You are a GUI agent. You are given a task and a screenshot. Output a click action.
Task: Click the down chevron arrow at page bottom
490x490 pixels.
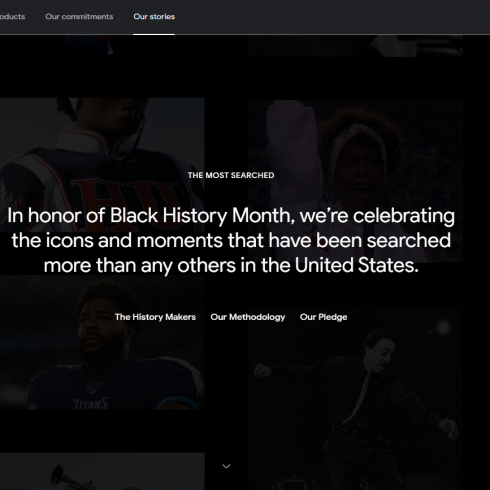click(226, 466)
